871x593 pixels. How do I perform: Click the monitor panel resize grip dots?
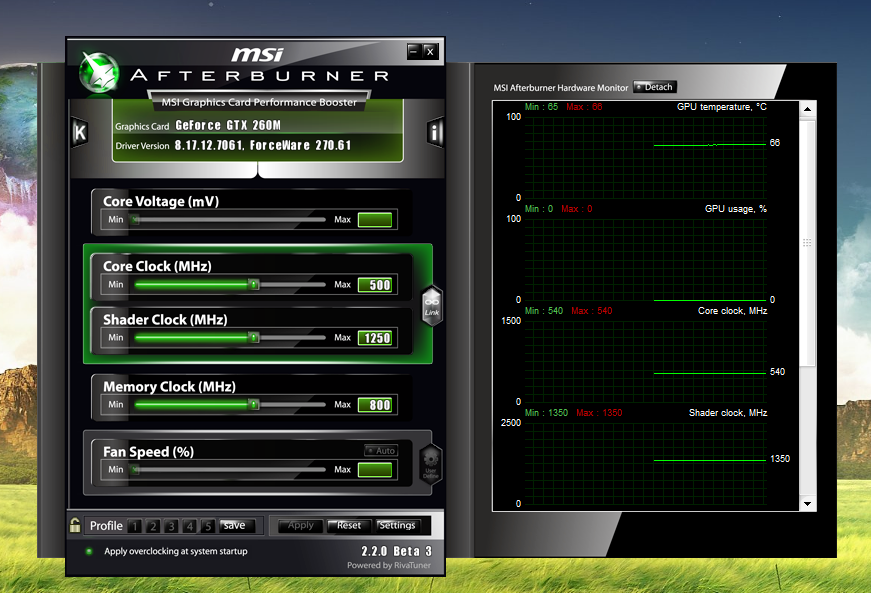[x=807, y=243]
